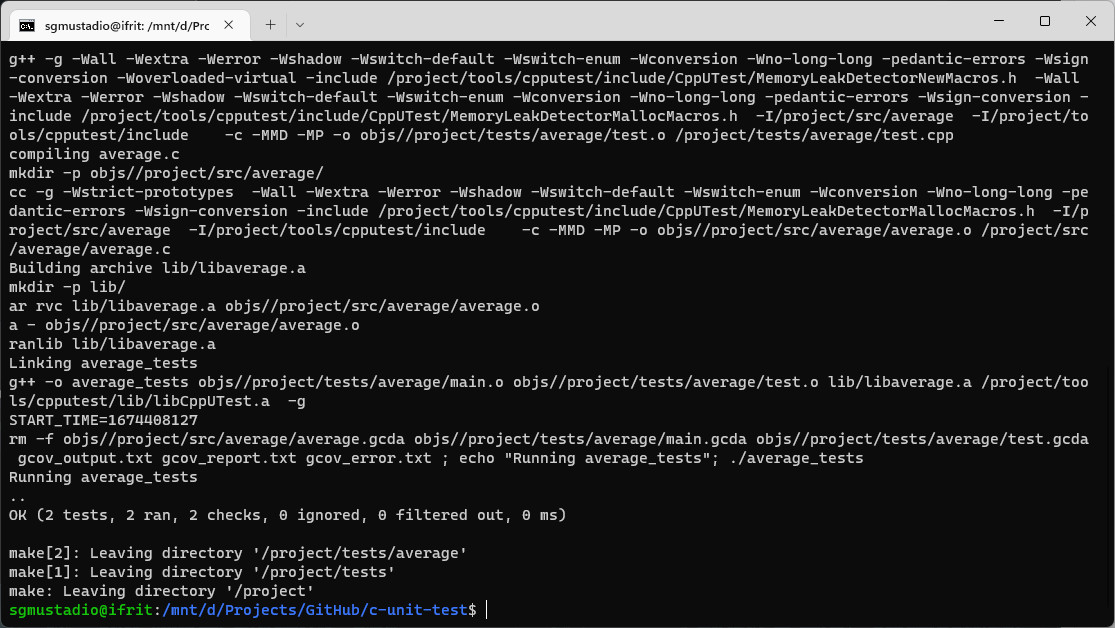Close the Windows Terminal window
Image resolution: width=1115 pixels, height=628 pixels.
click(x=1090, y=21)
